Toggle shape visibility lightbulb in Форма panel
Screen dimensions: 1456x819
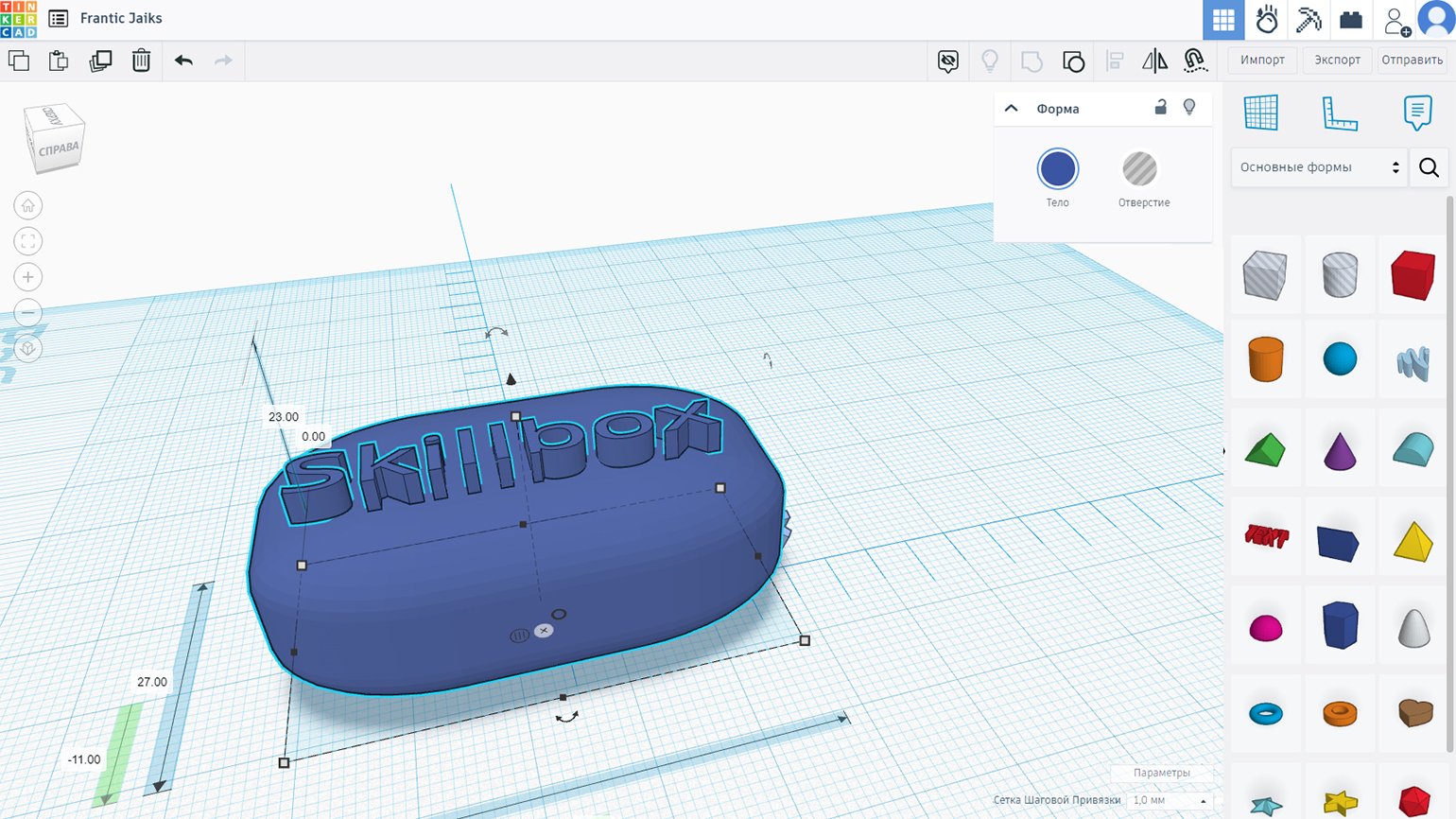click(x=1189, y=108)
